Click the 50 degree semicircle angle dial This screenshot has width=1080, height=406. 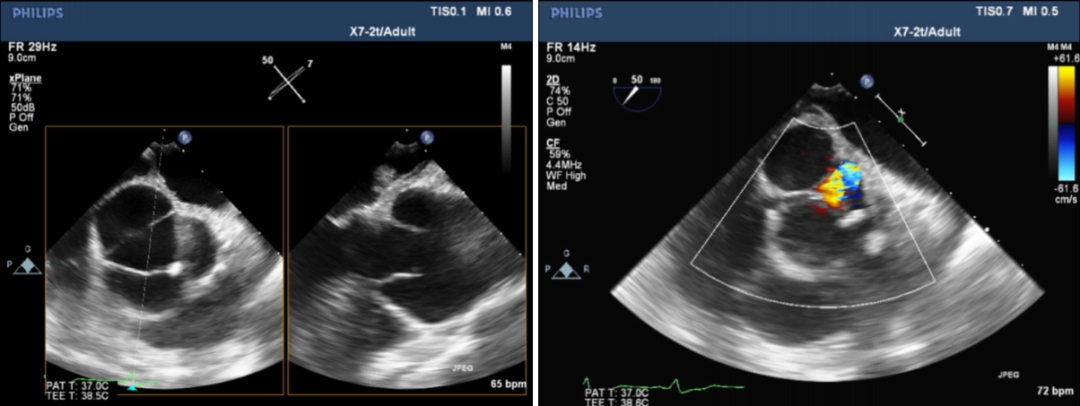pyautogui.click(x=635, y=95)
